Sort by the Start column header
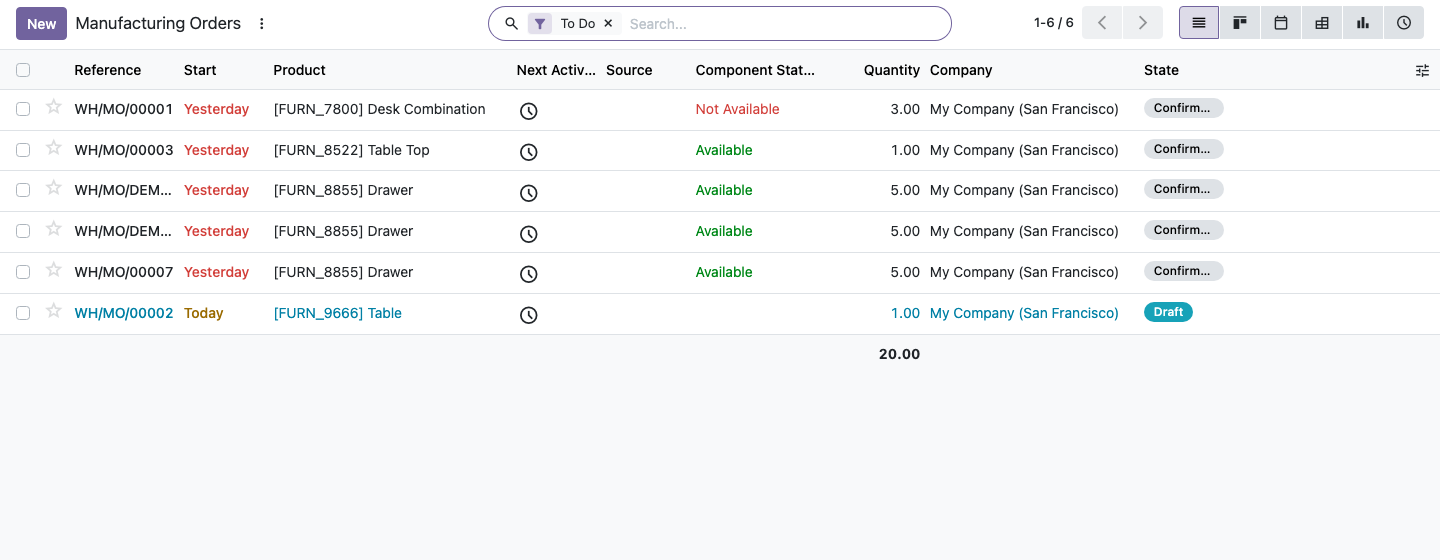 pos(200,70)
